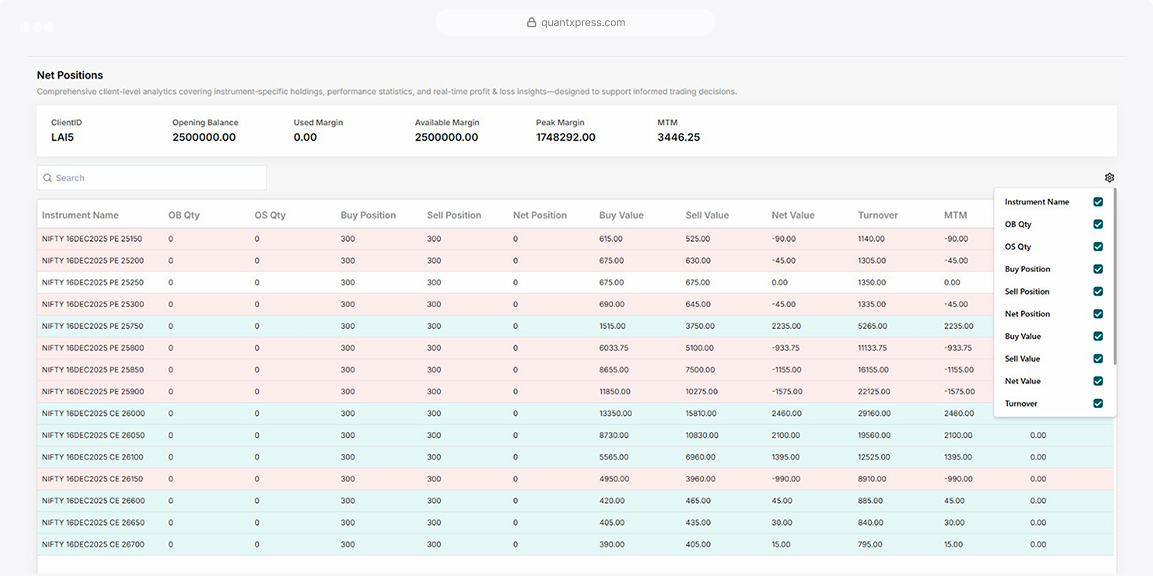The width and height of the screenshot is (1153, 577).
Task: Click Net Value cell -933.75
Action: point(785,348)
